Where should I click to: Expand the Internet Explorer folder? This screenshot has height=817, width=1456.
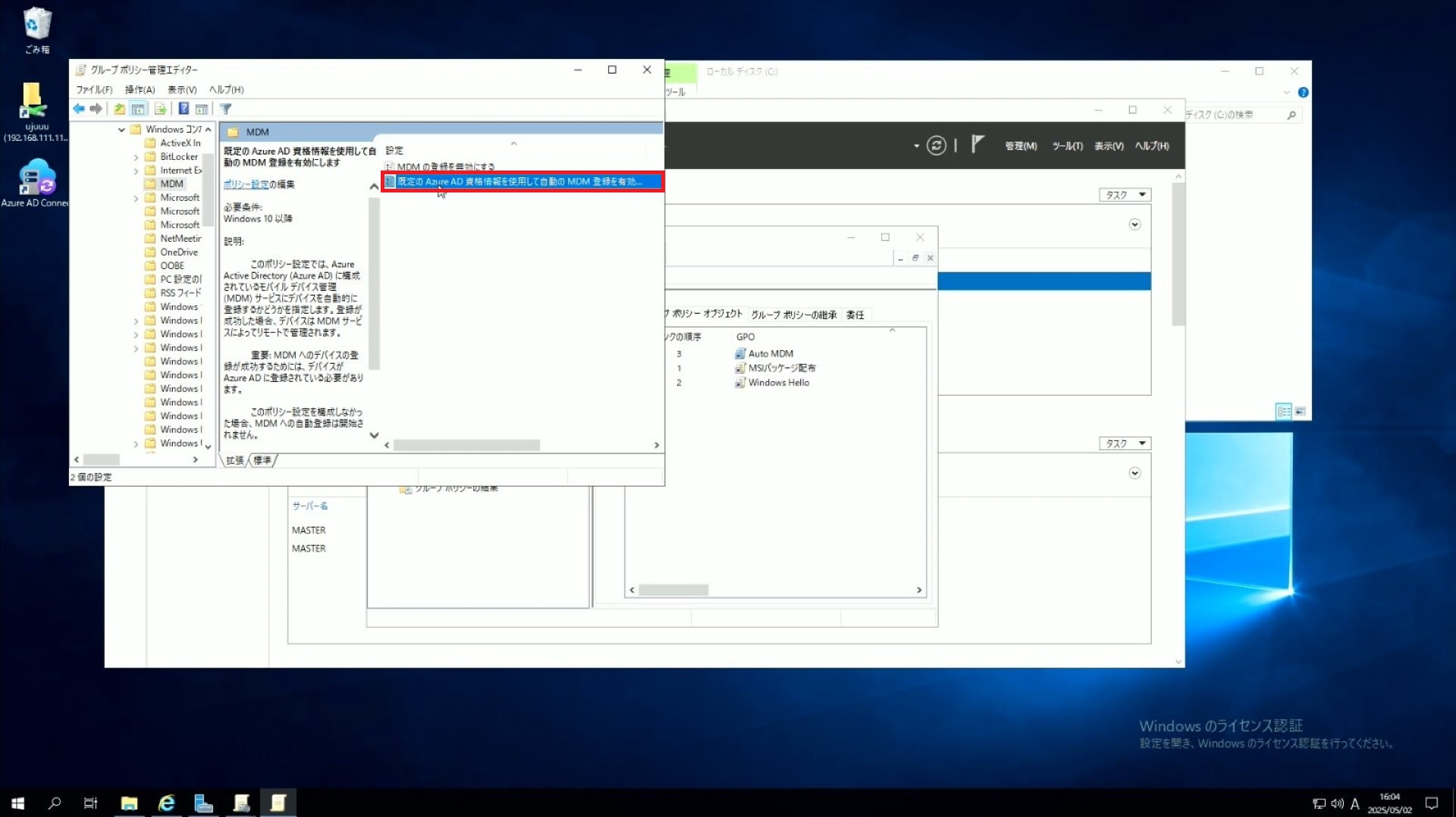(x=136, y=171)
